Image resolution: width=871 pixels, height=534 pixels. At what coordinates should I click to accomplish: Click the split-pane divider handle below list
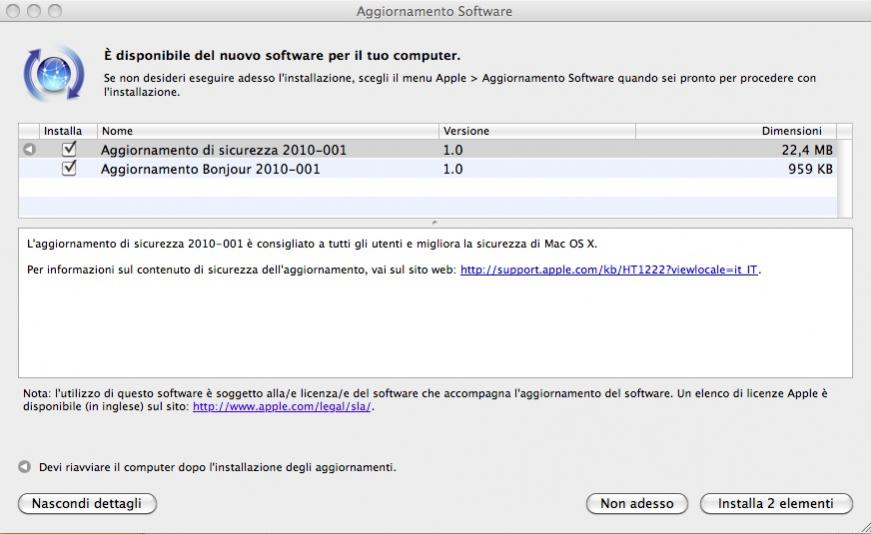(434, 222)
